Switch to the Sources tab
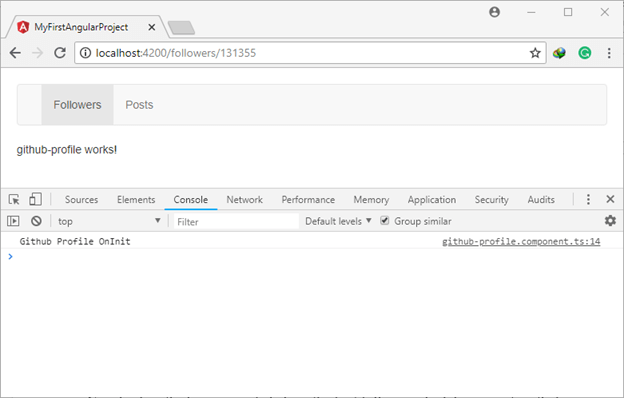624x398 pixels. (82, 199)
